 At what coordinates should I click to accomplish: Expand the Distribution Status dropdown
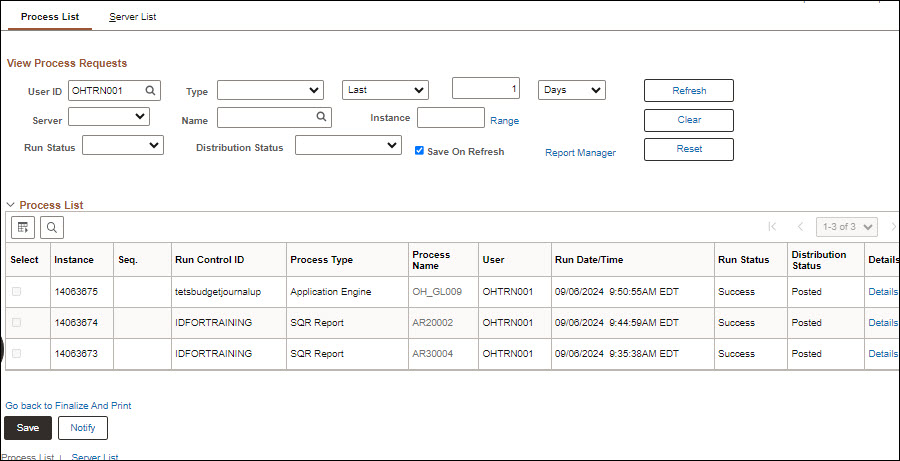348,146
